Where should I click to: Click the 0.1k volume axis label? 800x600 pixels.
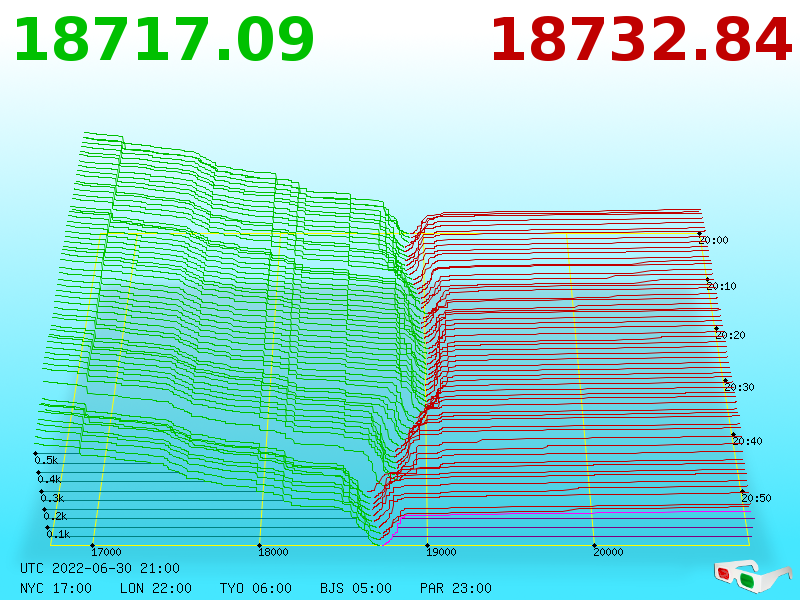[x=58, y=534]
